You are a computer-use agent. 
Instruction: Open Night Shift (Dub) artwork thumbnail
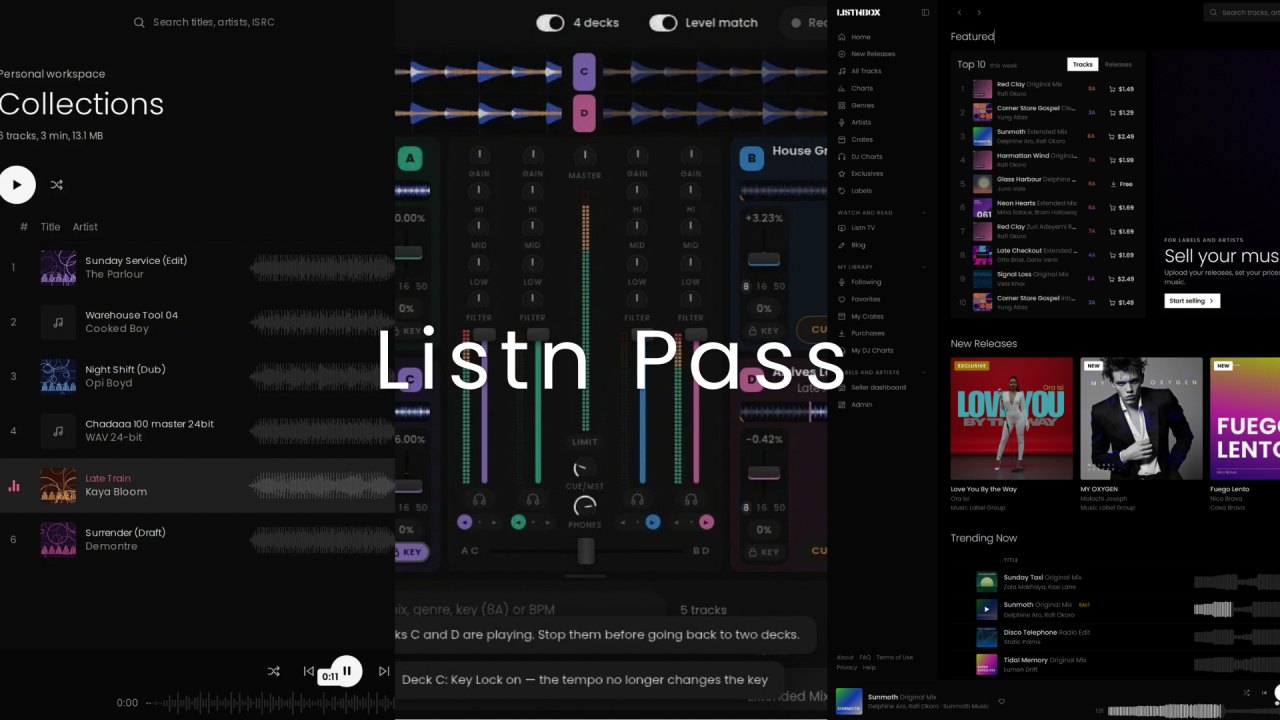click(58, 376)
